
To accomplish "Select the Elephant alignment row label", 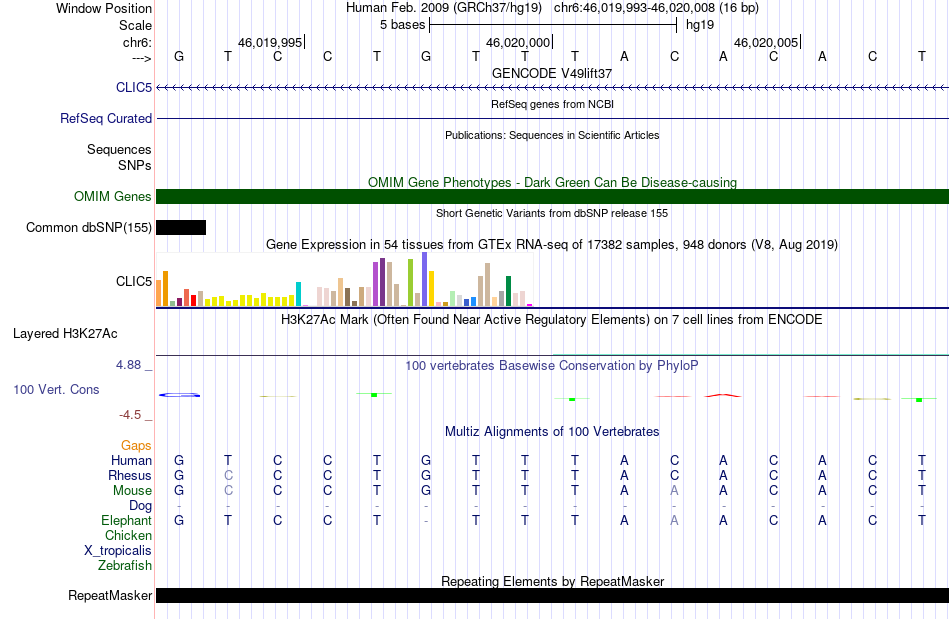I will tap(126, 520).
